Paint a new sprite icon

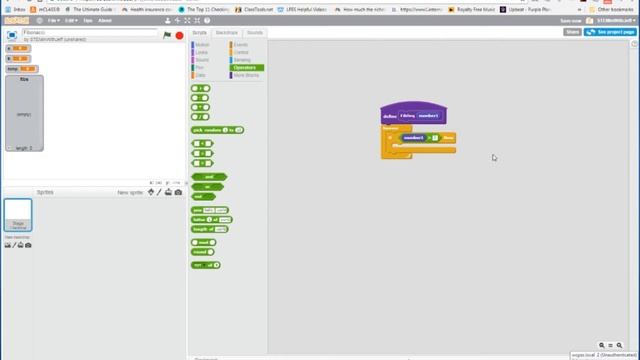click(x=159, y=192)
